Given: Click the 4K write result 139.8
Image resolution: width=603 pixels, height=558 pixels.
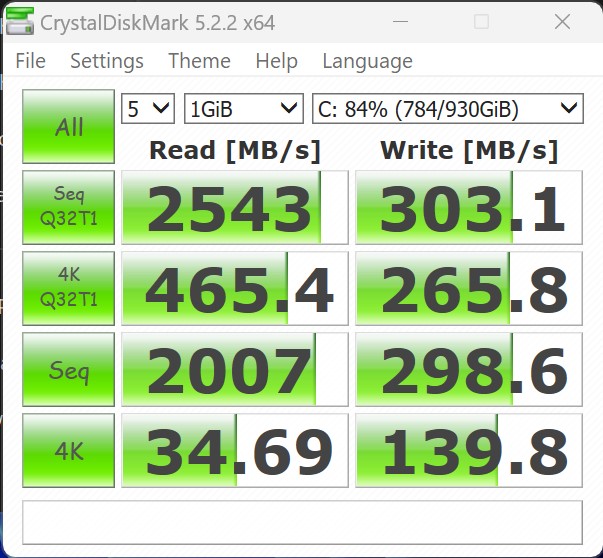Looking at the screenshot, I should pyautogui.click(x=469, y=451).
